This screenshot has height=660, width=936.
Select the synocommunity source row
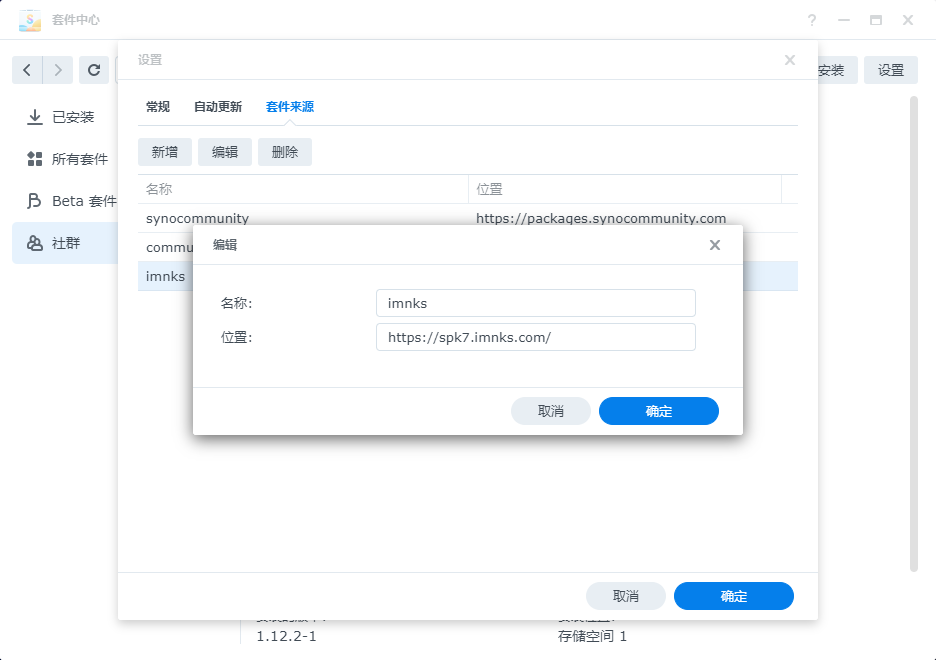[300, 218]
